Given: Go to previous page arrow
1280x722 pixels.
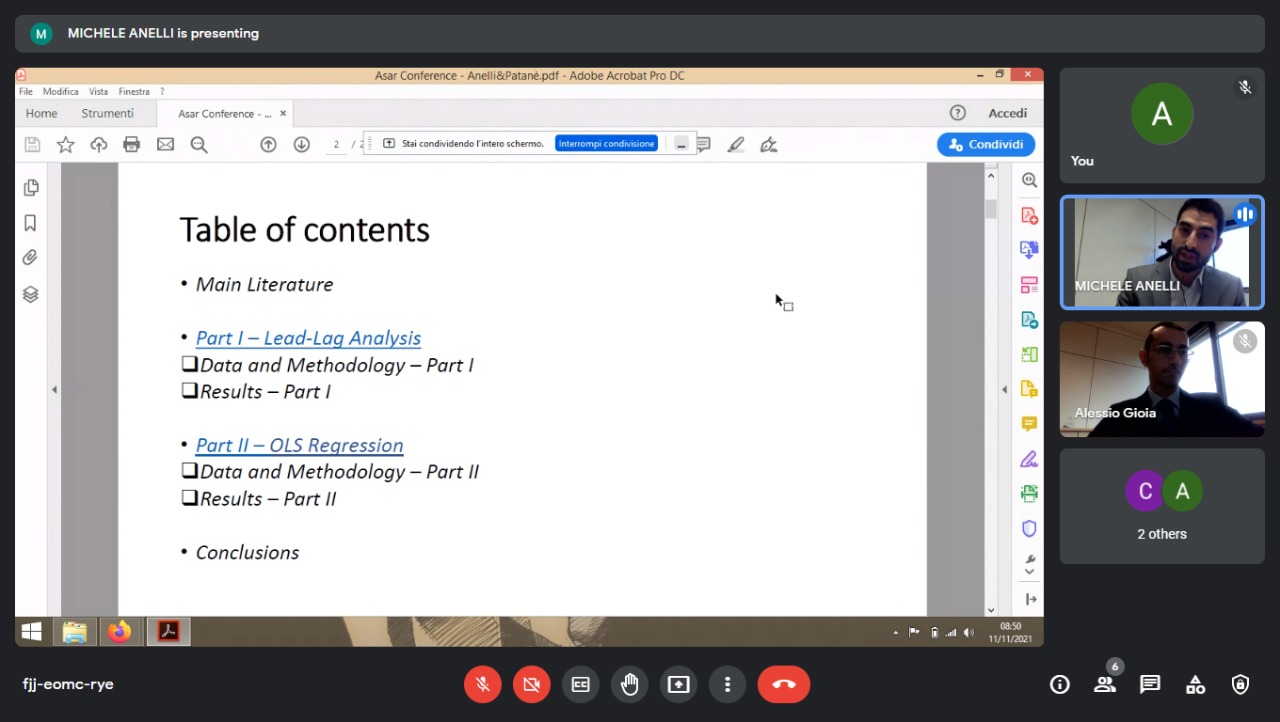Looking at the screenshot, I should click(268, 145).
